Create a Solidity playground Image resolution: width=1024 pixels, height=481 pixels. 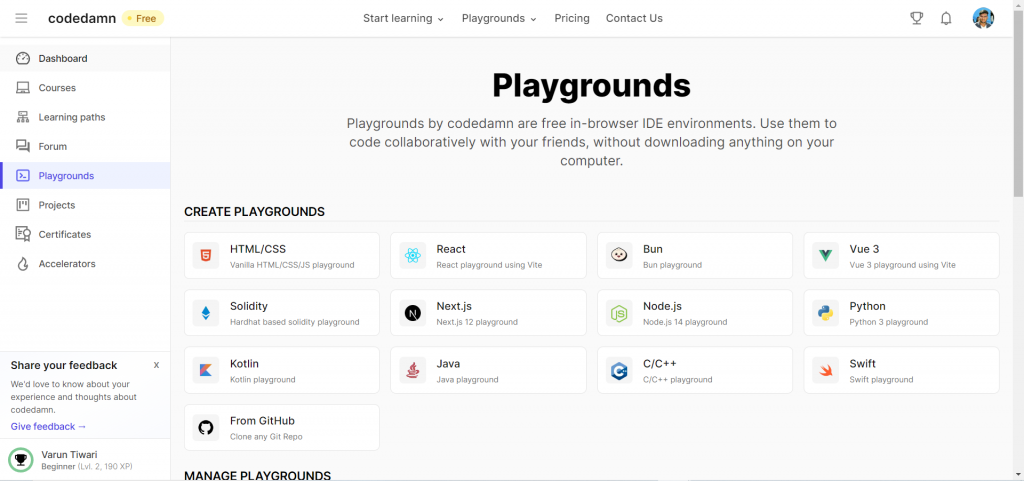[x=282, y=313]
